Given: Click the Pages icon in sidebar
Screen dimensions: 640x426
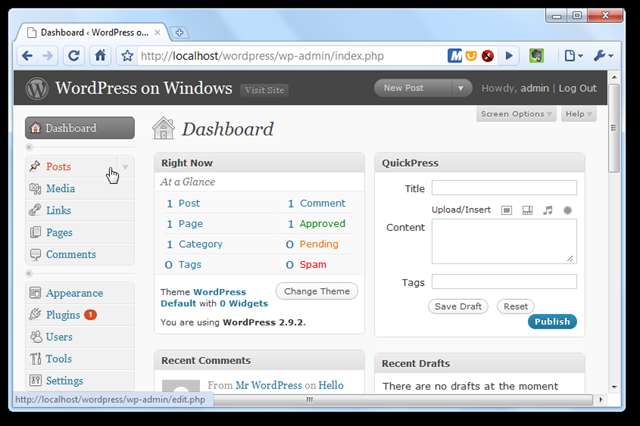Looking at the screenshot, I should tap(36, 232).
